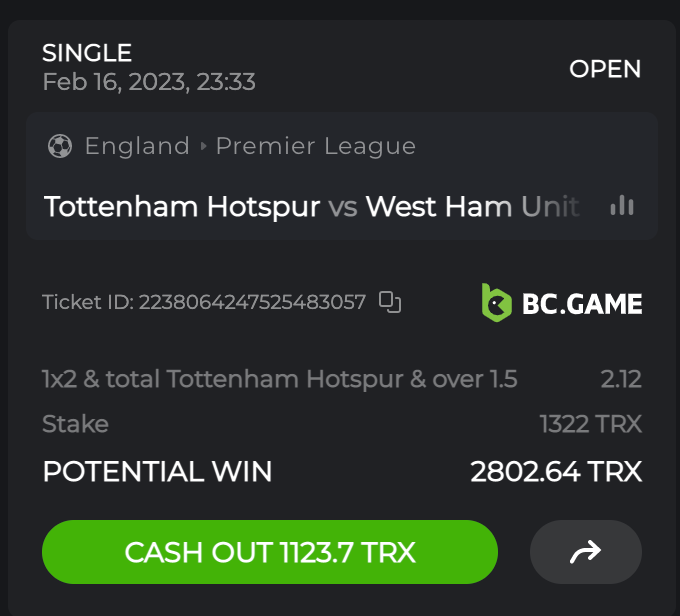Click the Feb 16, 2023 bet timestamp
680x616 pixels.
click(149, 82)
